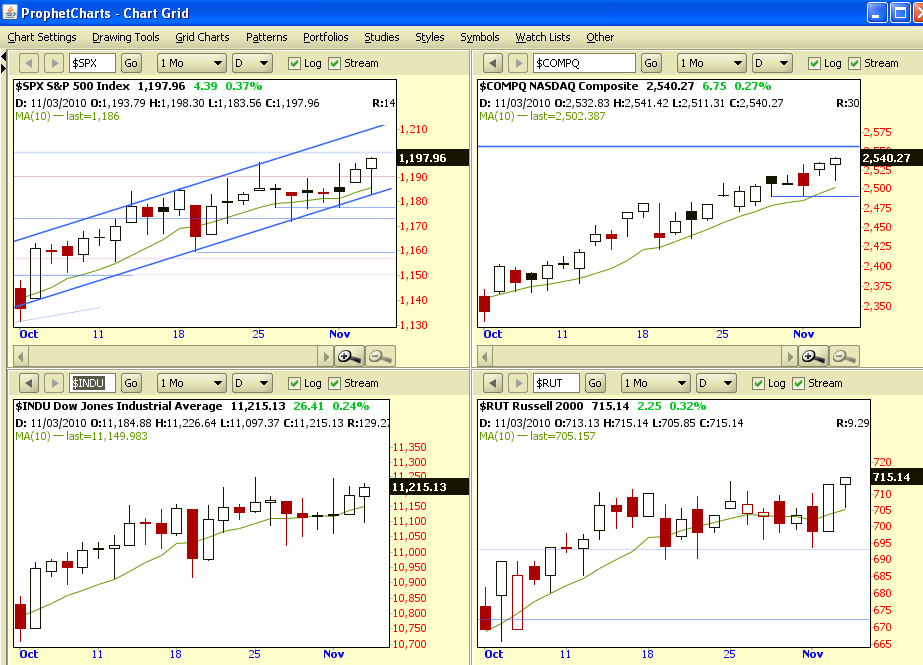Screen dimensions: 923x665
Task: Click Go button next to $INDU
Action: pos(131,383)
